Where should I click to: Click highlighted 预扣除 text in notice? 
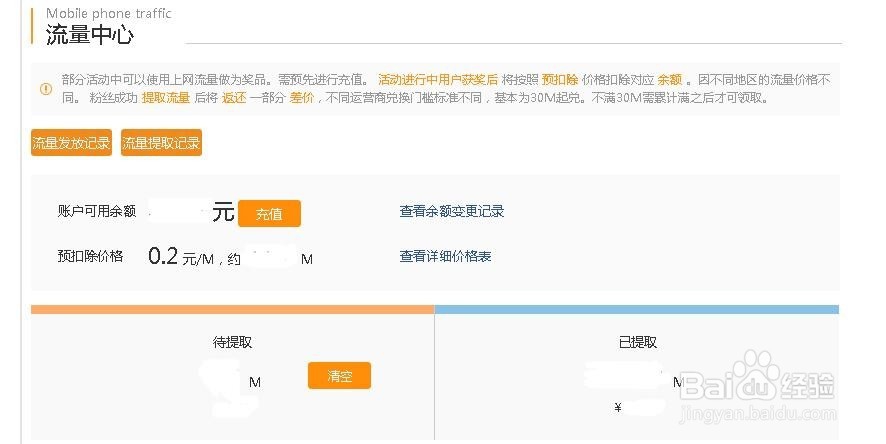tap(559, 80)
